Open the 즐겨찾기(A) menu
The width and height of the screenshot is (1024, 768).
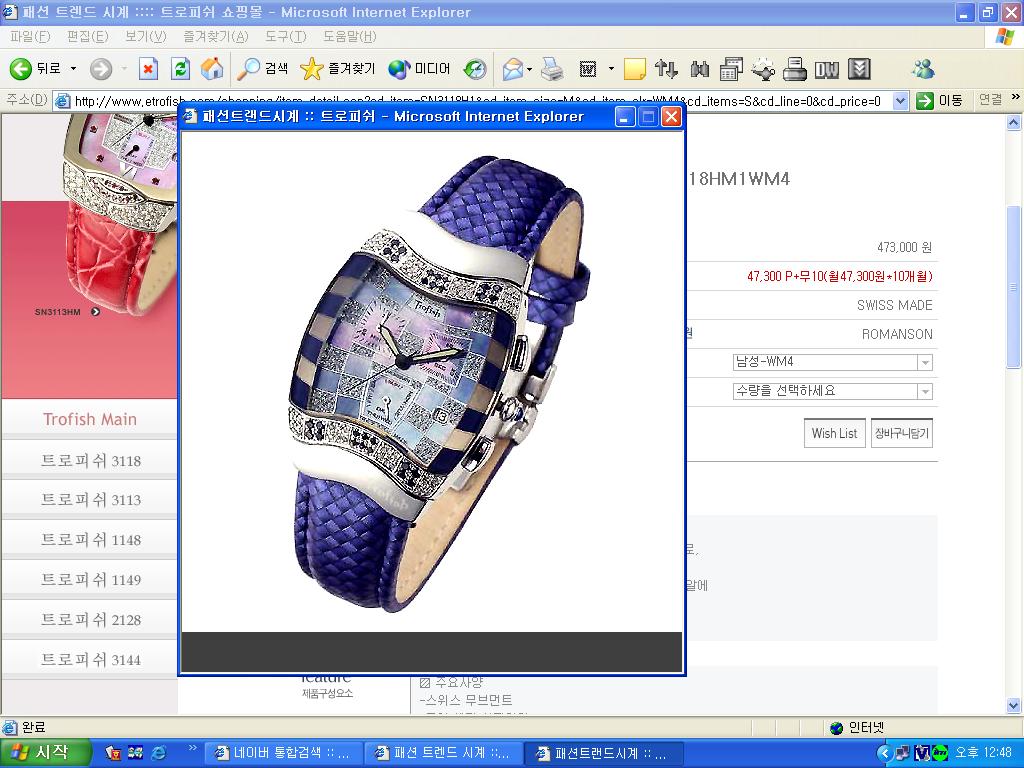216,37
